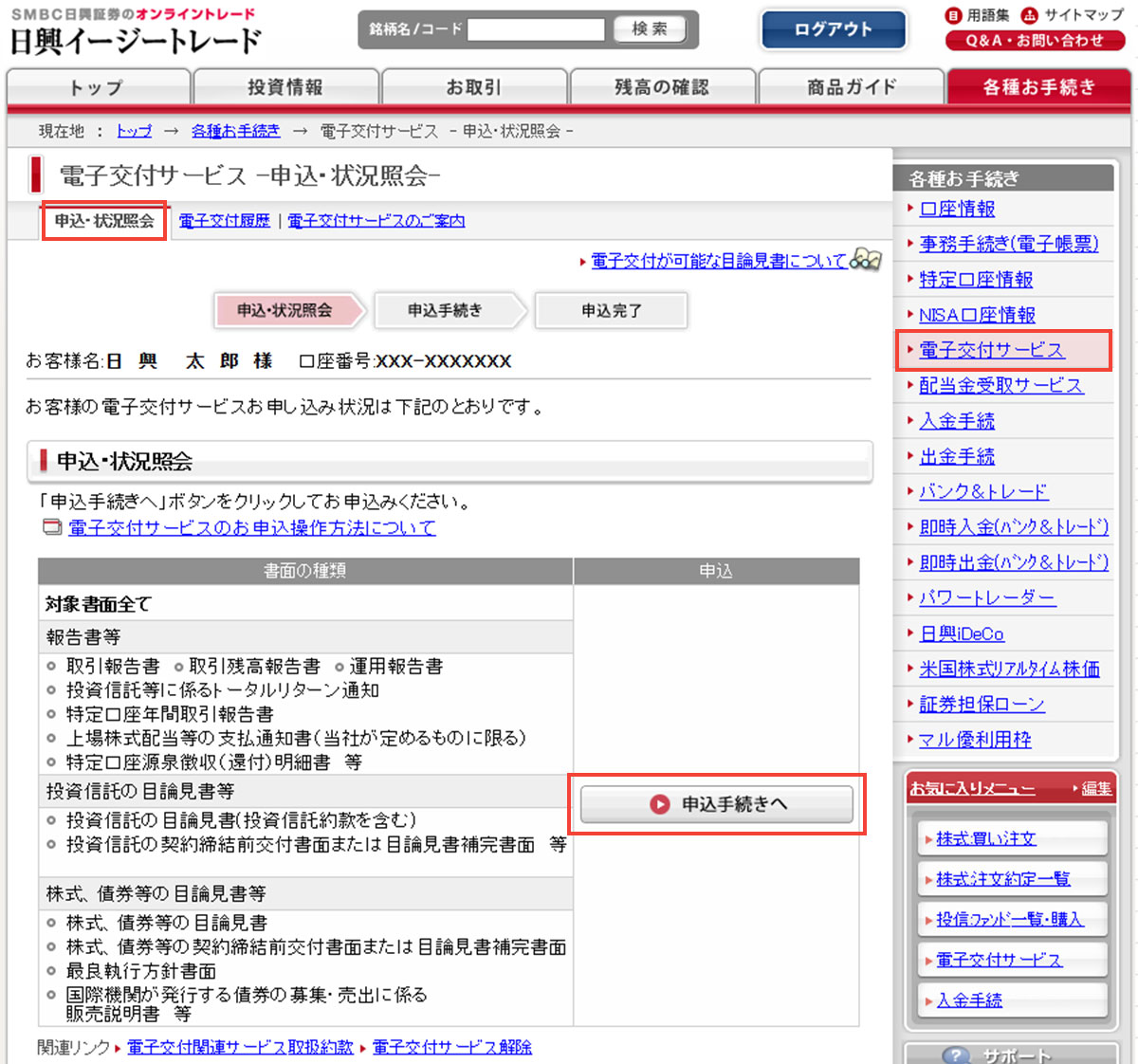The image size is (1138, 1064).
Task: Click the window icon beside お申込操作方法 link
Action: click(x=52, y=527)
